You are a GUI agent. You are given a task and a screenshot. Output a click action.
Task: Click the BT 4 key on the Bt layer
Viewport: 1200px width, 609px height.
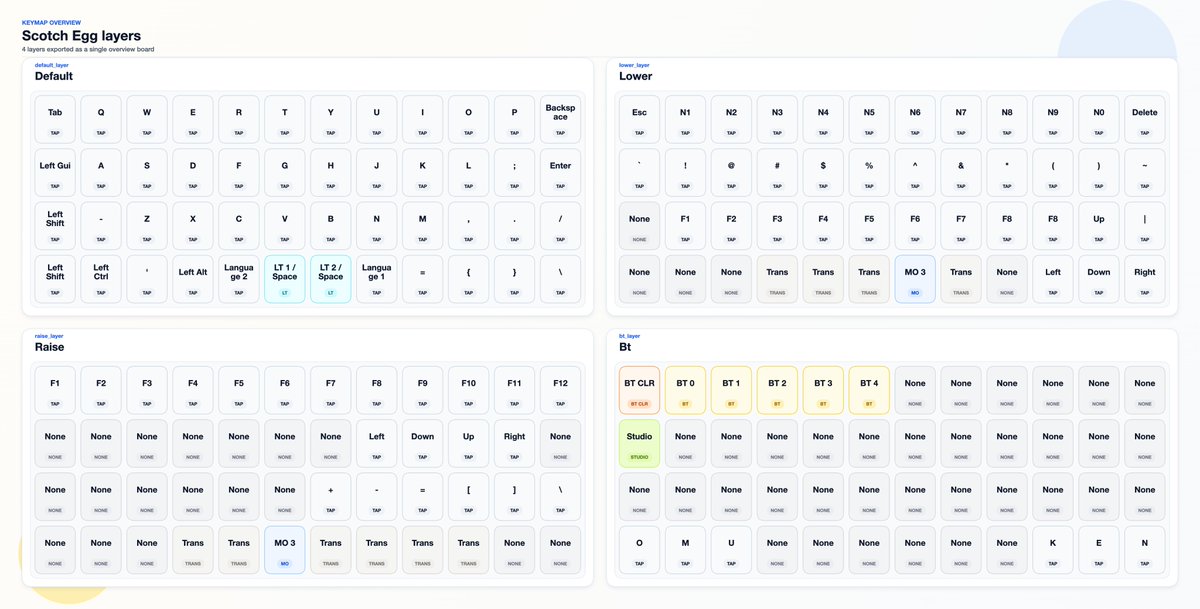point(869,389)
